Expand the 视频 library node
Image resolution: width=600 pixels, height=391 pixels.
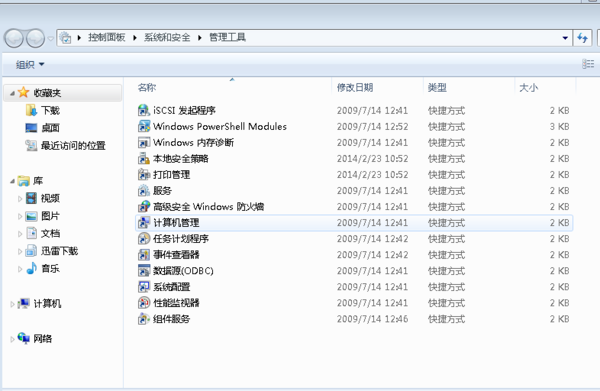tap(20, 199)
